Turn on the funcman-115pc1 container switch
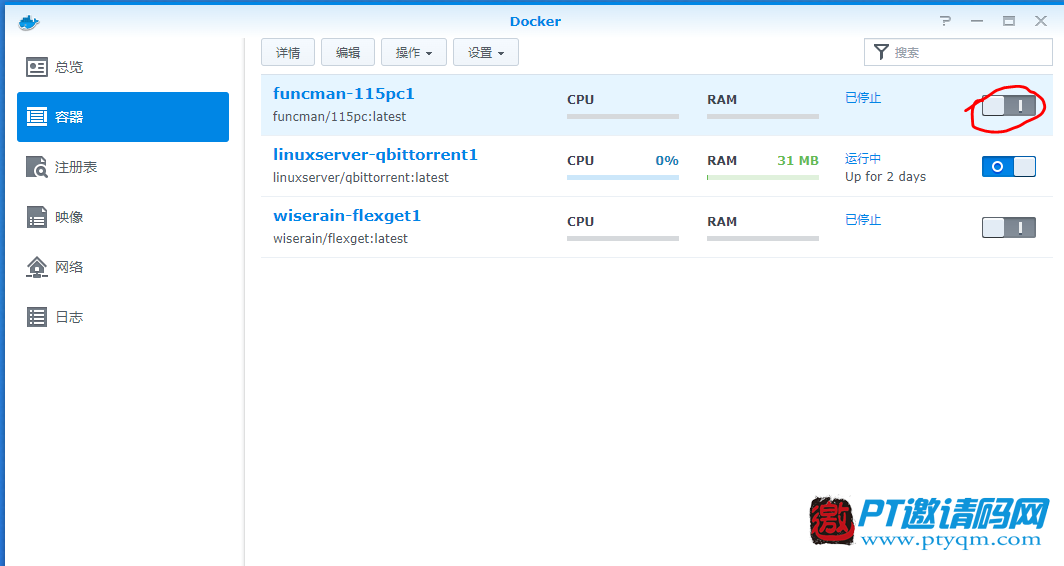The height and width of the screenshot is (566, 1064). click(x=1008, y=105)
